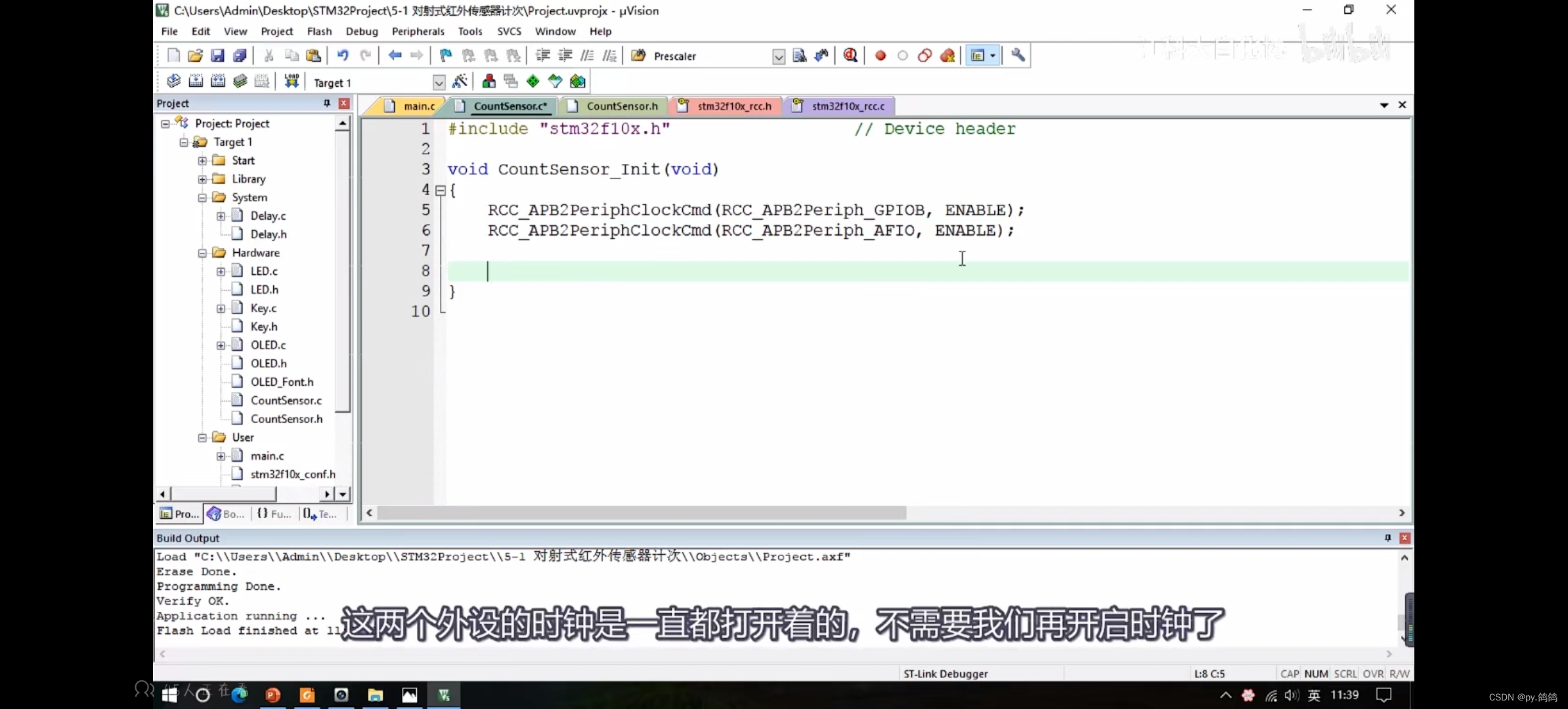The image size is (1568, 709).
Task: Undo the last edit
Action: pos(343,56)
